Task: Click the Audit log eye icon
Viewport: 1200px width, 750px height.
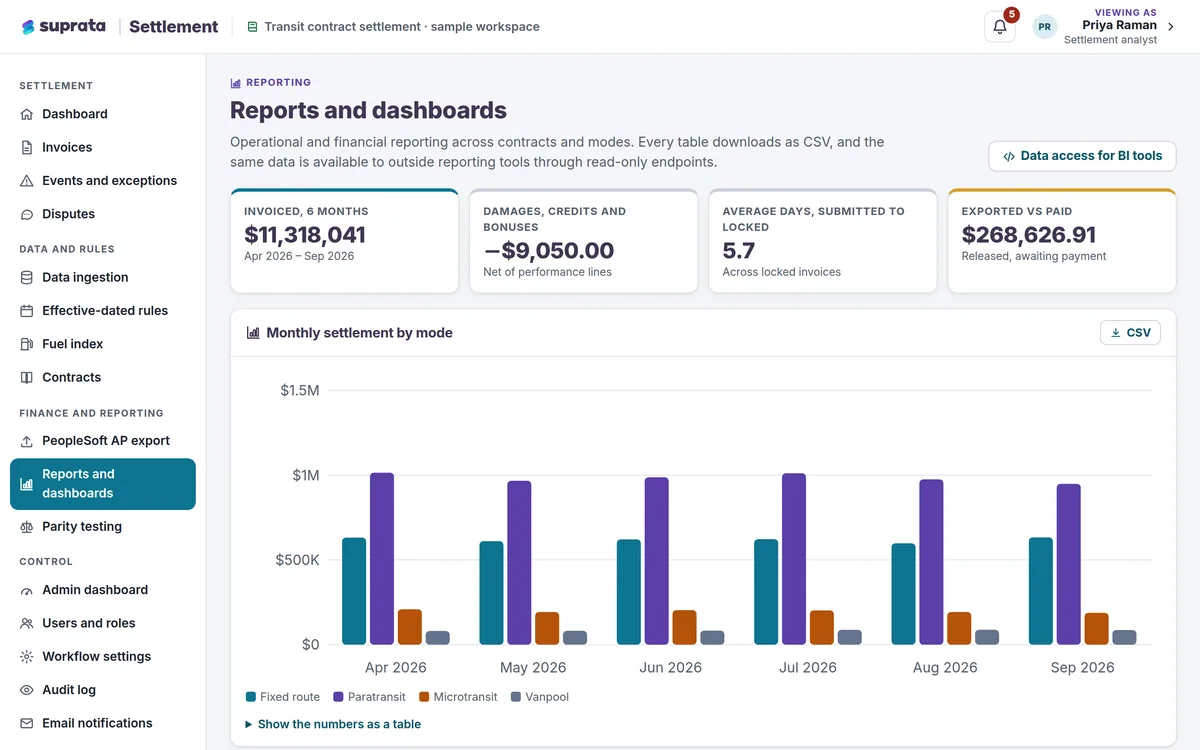Action: pos(27,690)
